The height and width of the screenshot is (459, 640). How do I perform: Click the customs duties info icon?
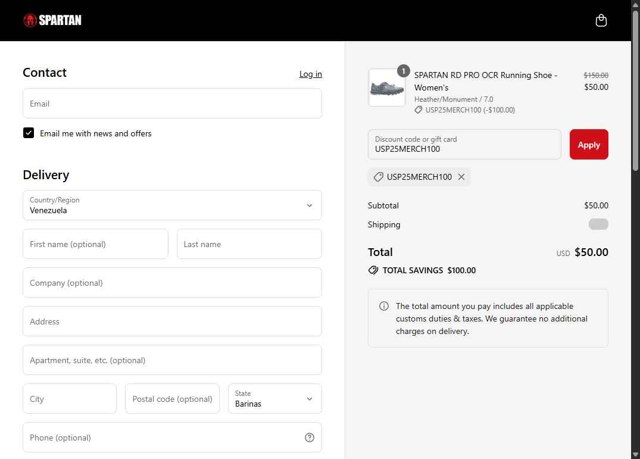point(384,306)
